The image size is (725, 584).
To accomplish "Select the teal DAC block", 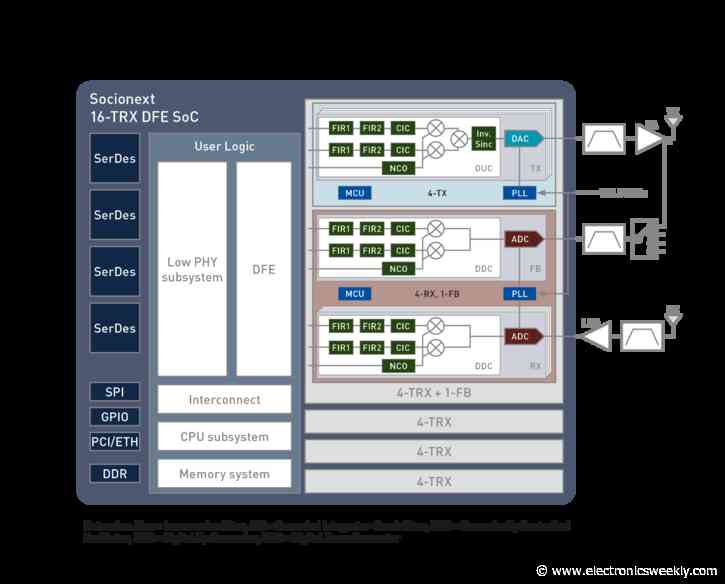I will click(523, 139).
